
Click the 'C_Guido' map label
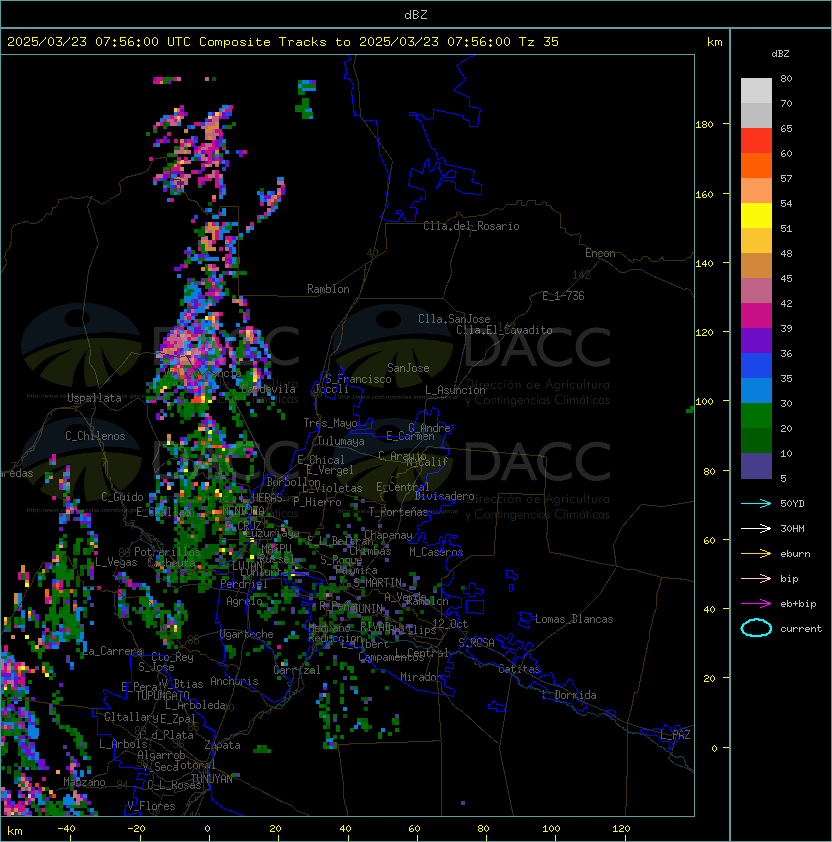122,497
